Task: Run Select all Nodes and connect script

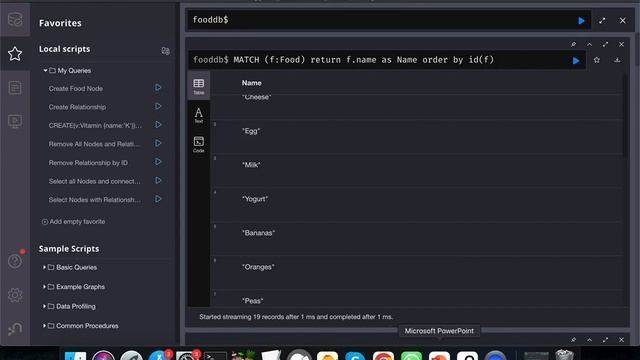Action: pos(158,180)
